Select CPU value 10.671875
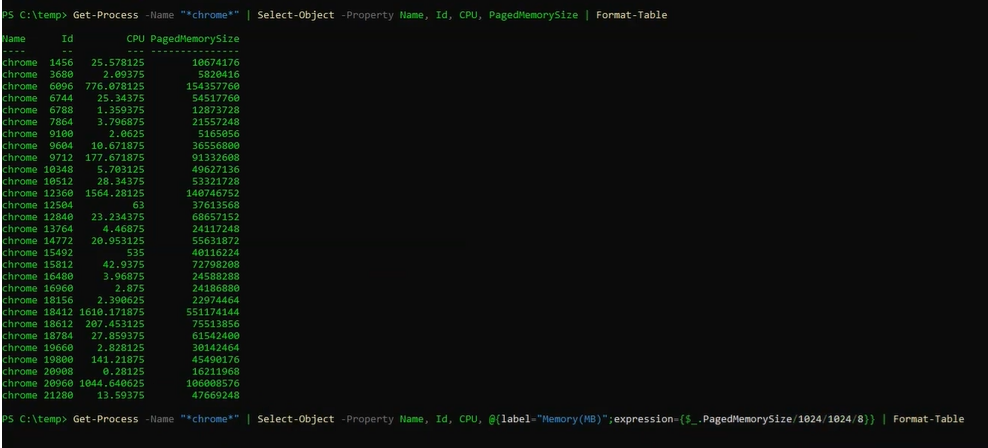Screen dimensions: 988x448 (118, 146)
